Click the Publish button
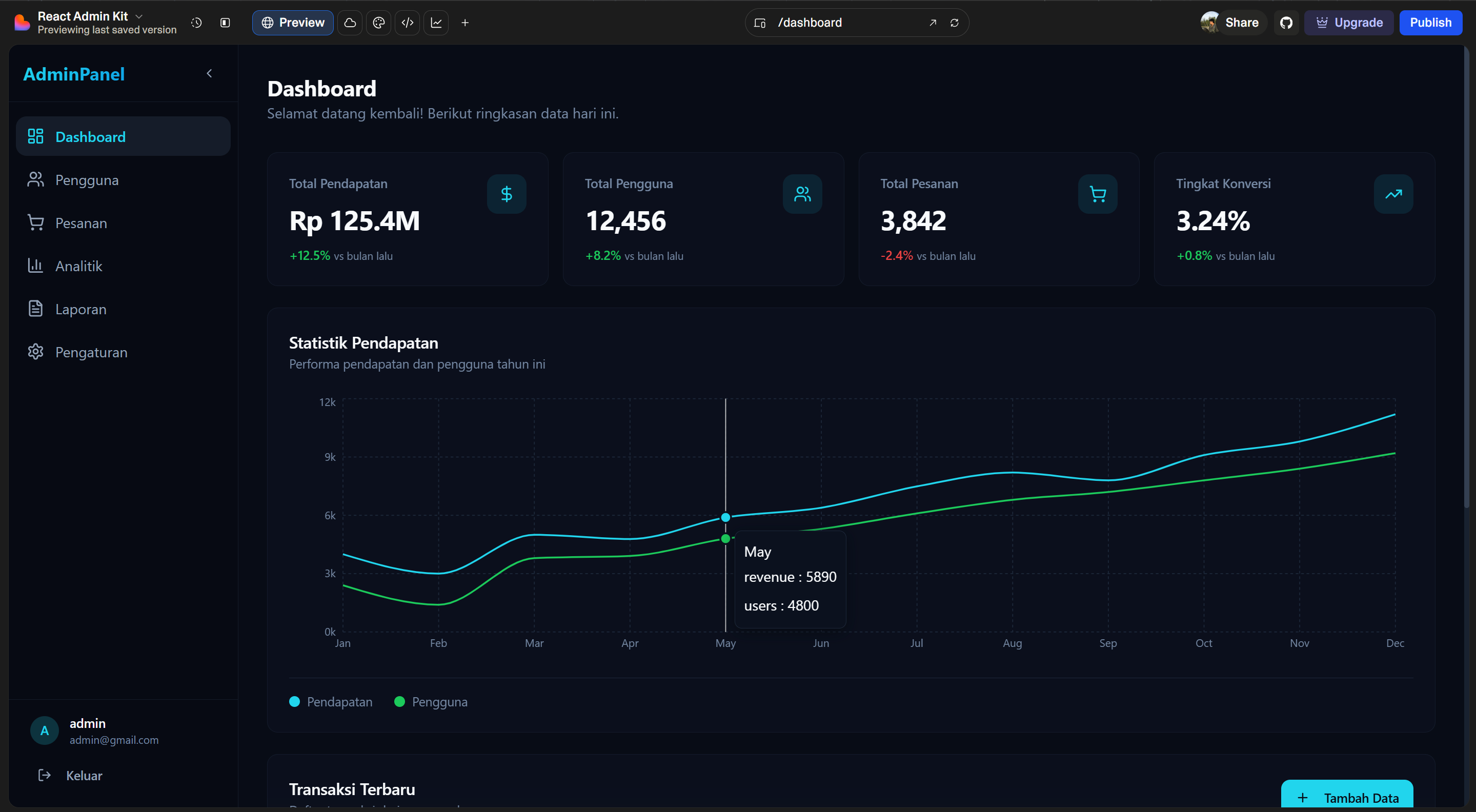This screenshot has height=812, width=1476. tap(1431, 23)
